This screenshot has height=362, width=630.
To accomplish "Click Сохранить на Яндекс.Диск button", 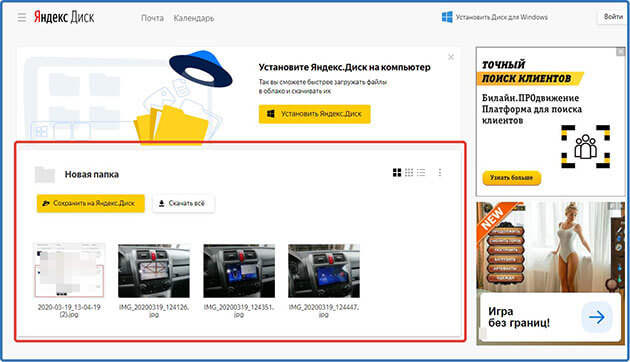I will [x=91, y=203].
